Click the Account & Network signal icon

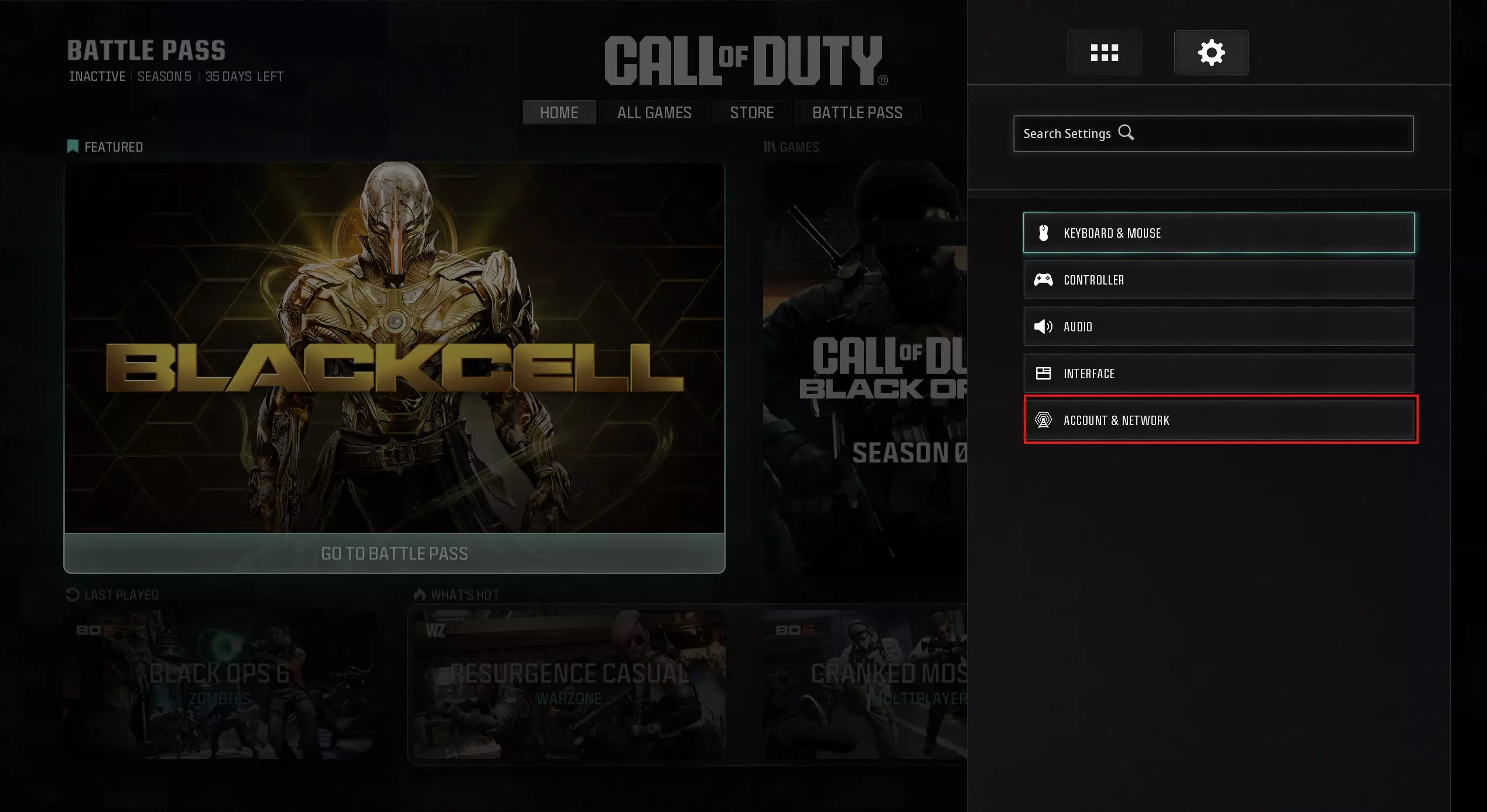[x=1043, y=420]
